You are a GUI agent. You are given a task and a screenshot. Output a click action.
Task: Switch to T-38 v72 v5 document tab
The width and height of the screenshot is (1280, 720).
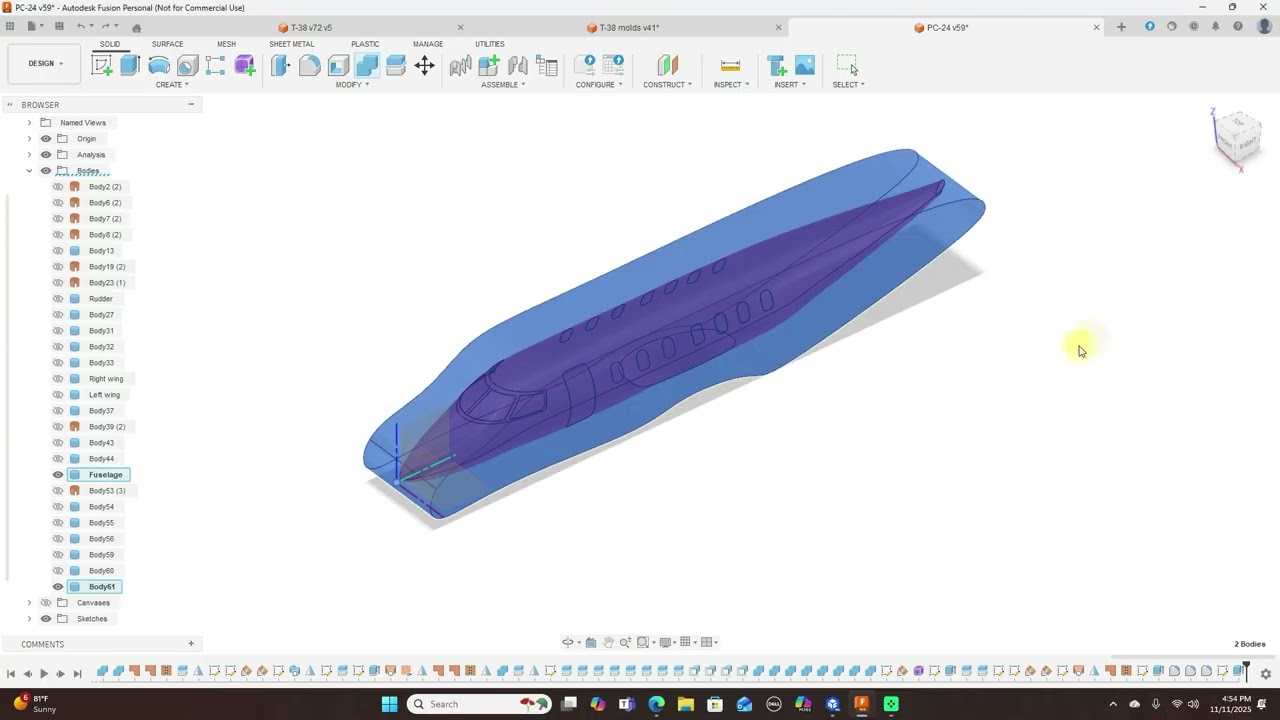coord(310,28)
